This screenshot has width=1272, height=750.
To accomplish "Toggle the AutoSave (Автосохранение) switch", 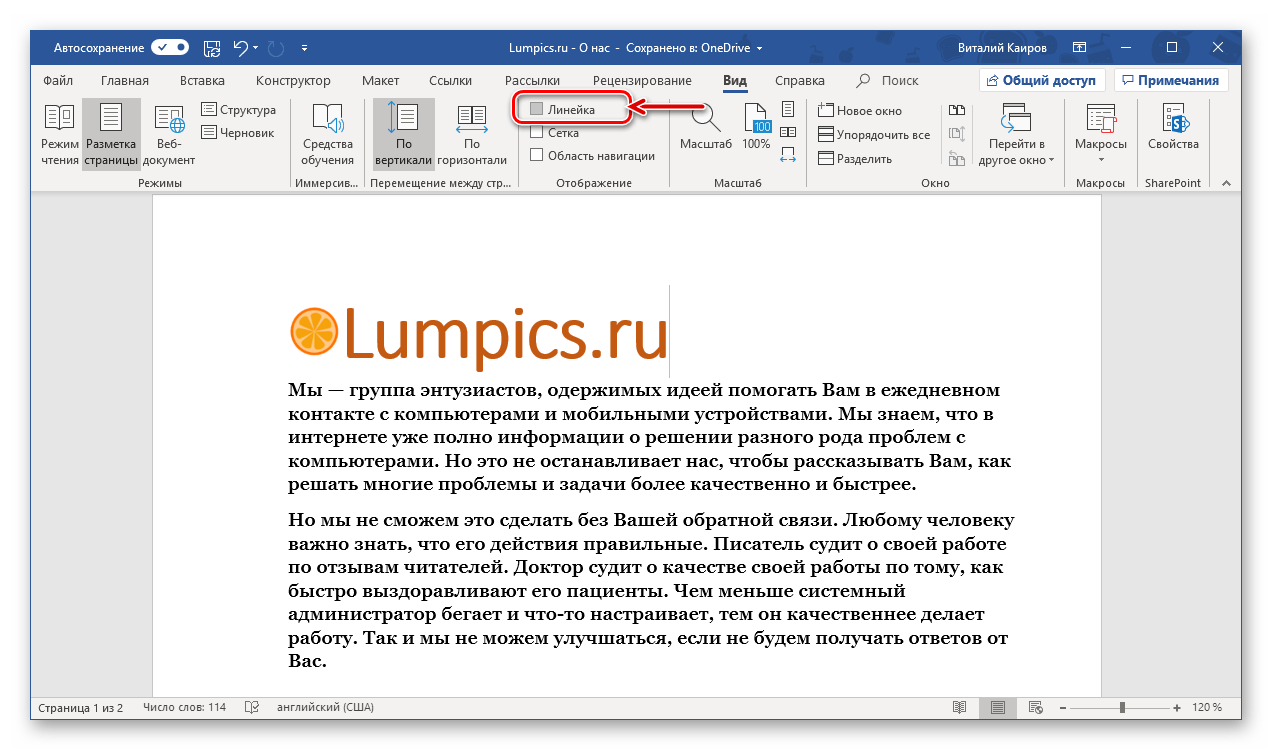I will coord(170,47).
